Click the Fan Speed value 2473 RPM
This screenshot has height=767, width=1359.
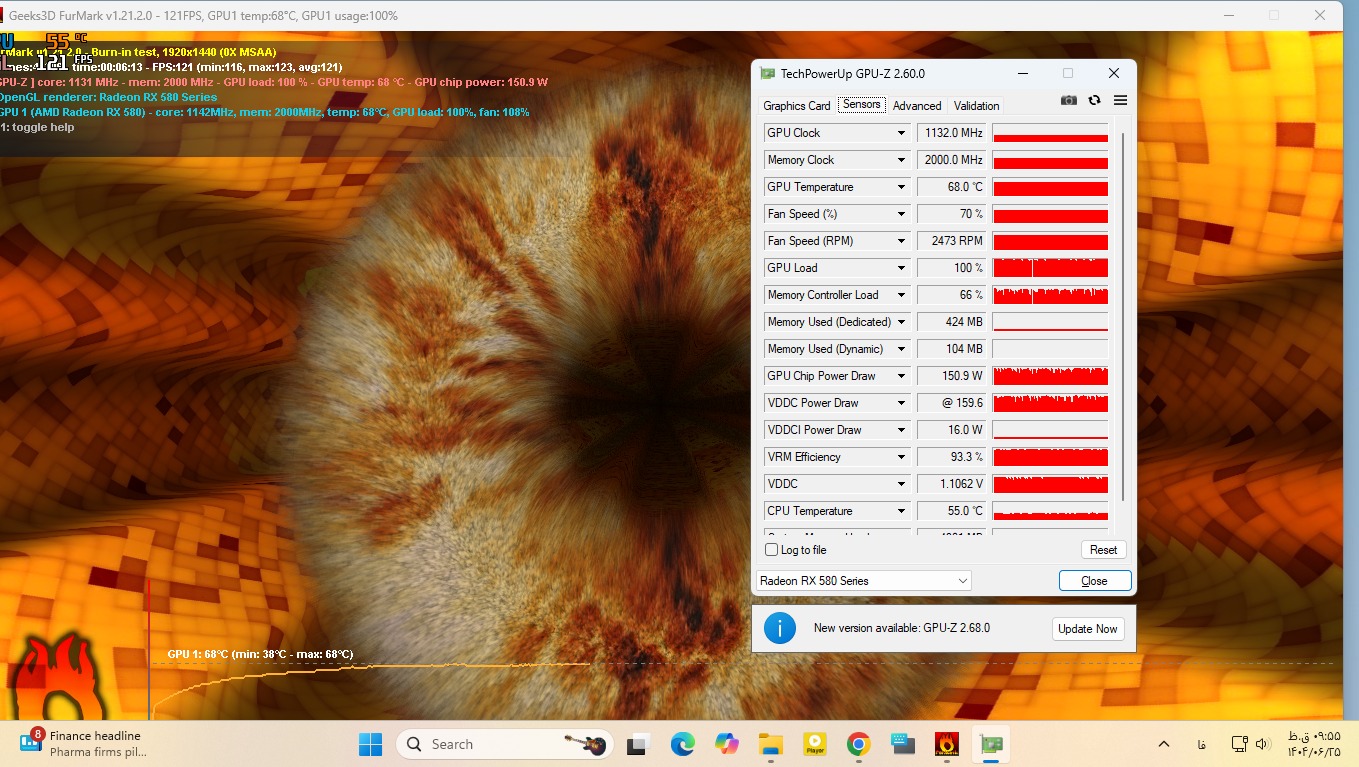coord(952,241)
